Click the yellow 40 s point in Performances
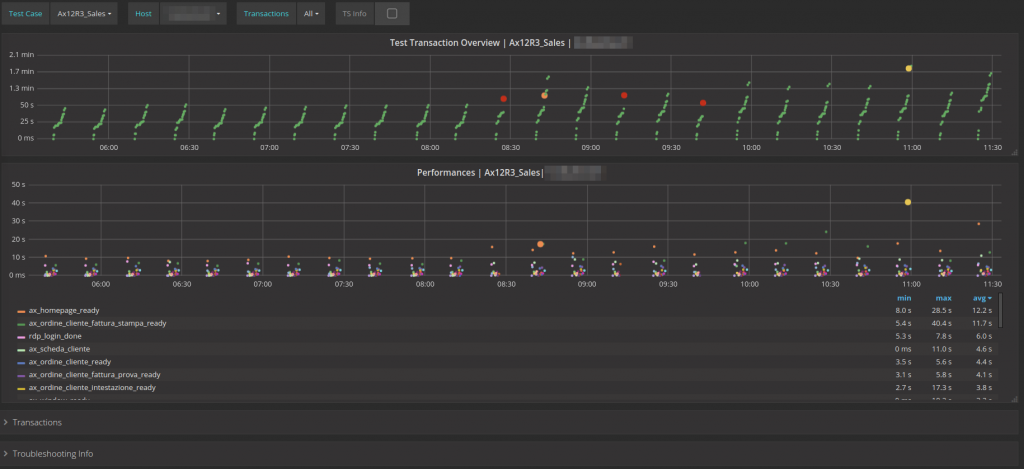 point(908,202)
